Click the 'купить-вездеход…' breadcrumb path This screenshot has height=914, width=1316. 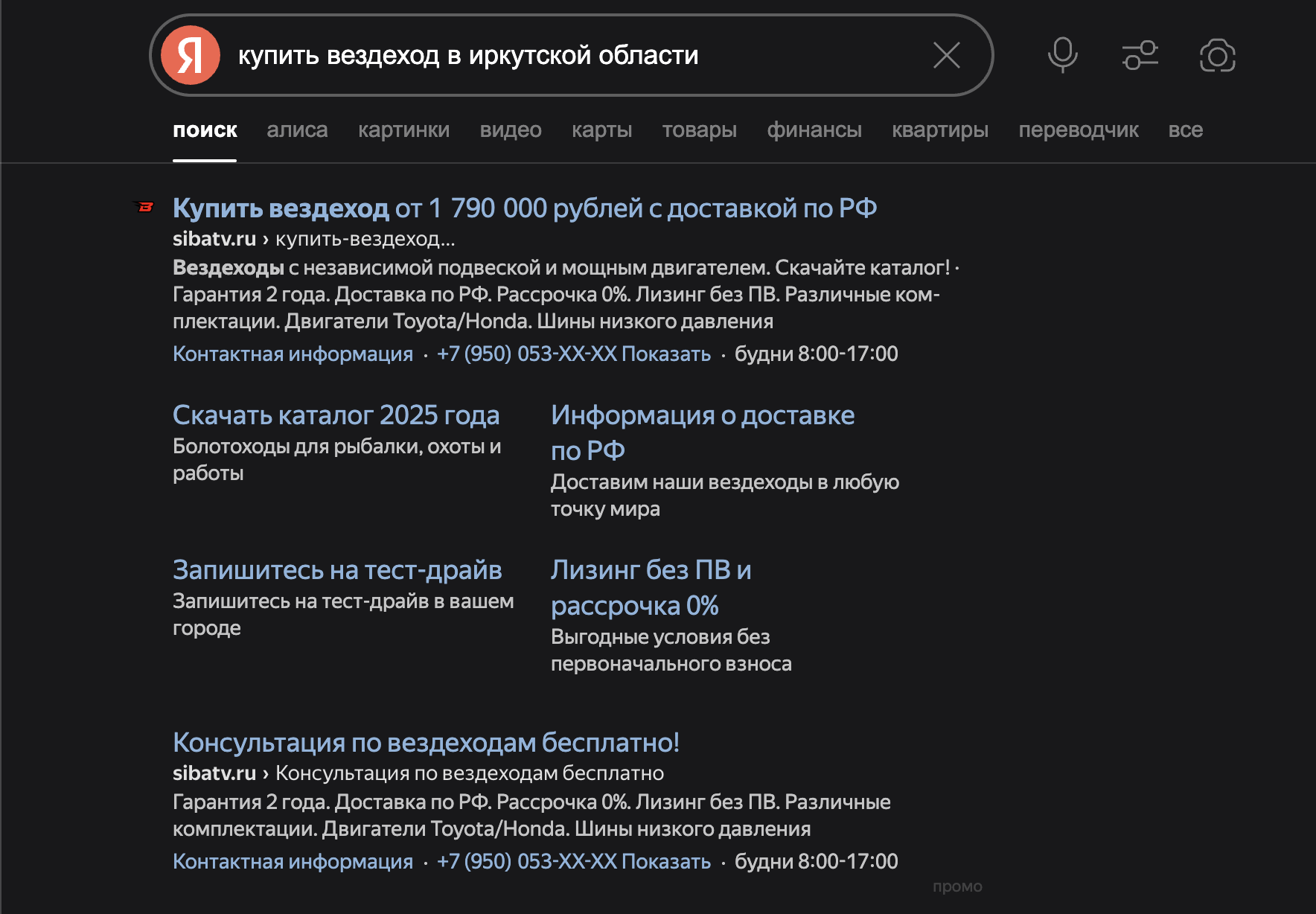click(365, 239)
